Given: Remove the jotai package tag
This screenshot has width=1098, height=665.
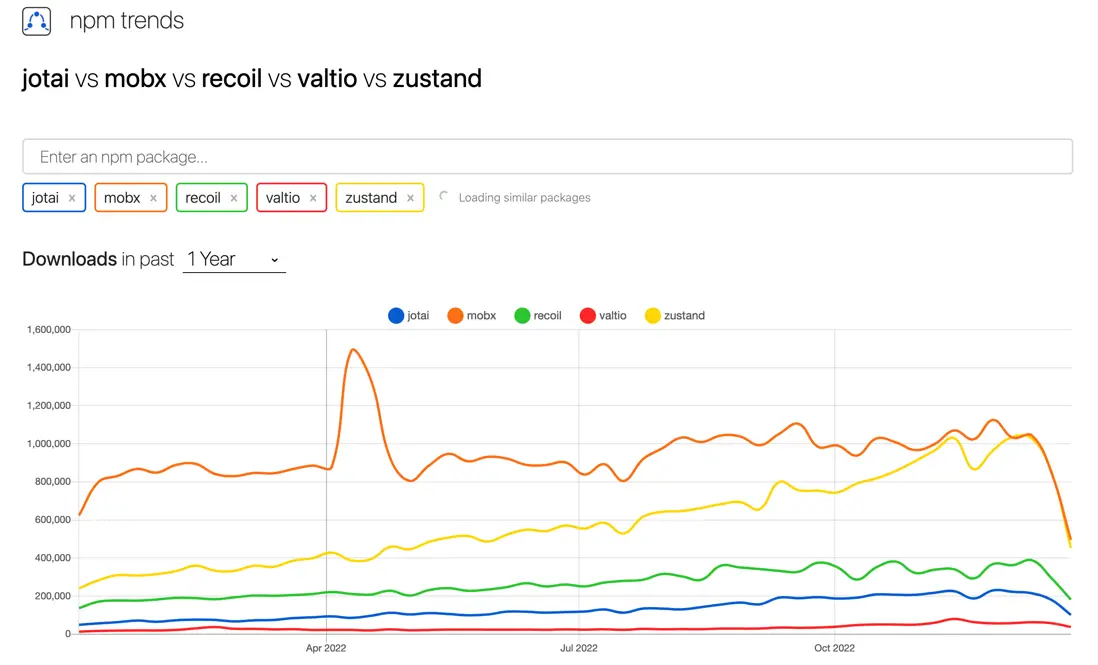Looking at the screenshot, I should point(72,198).
